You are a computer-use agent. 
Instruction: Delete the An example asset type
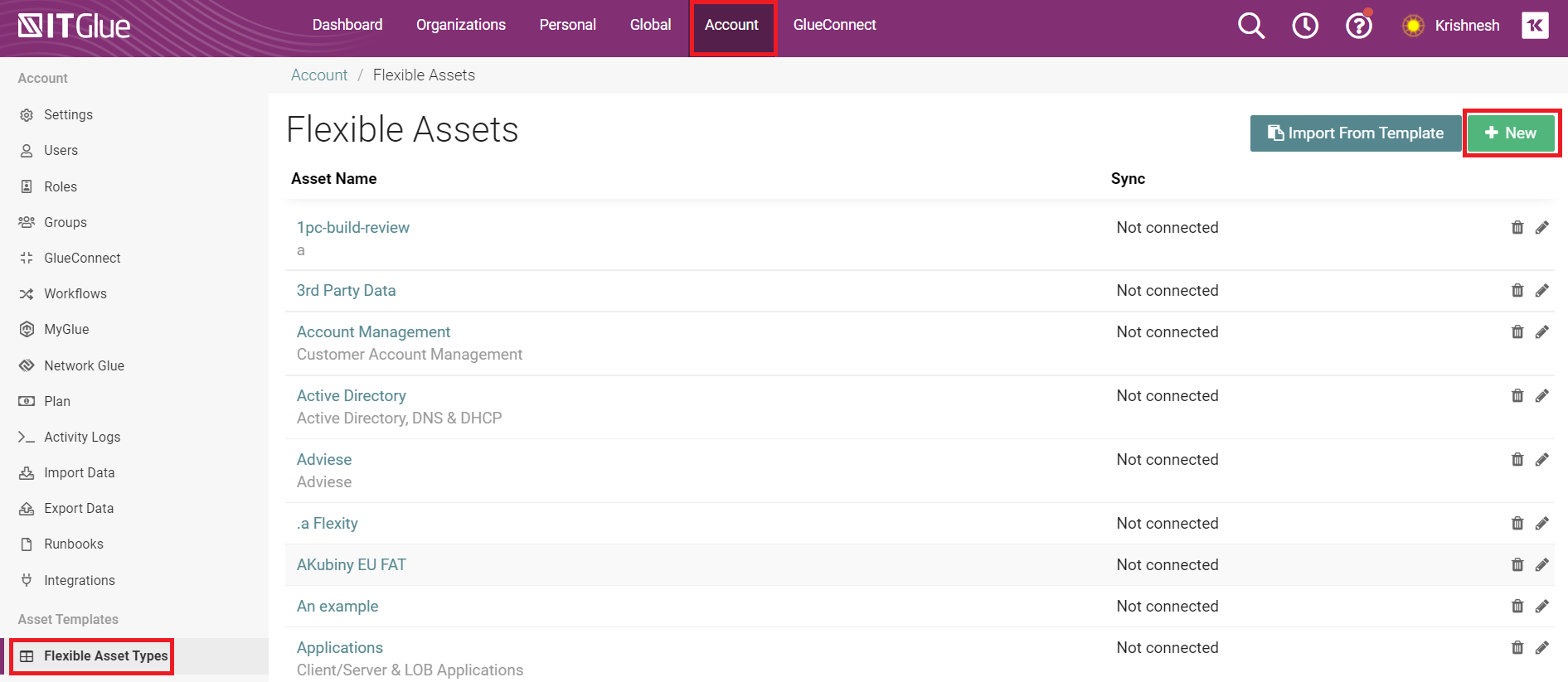(x=1517, y=606)
